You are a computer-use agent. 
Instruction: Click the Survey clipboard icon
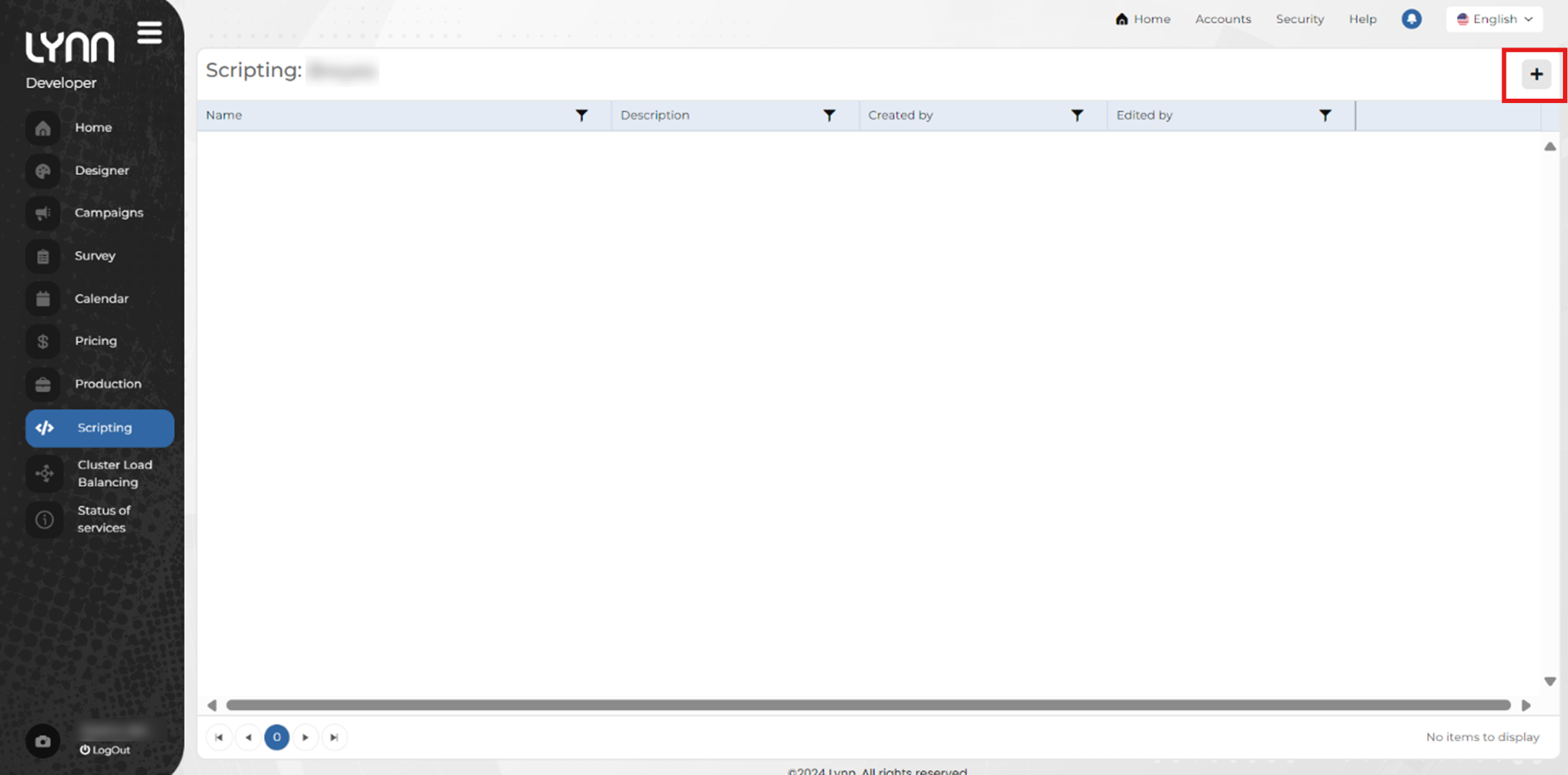pos(43,256)
